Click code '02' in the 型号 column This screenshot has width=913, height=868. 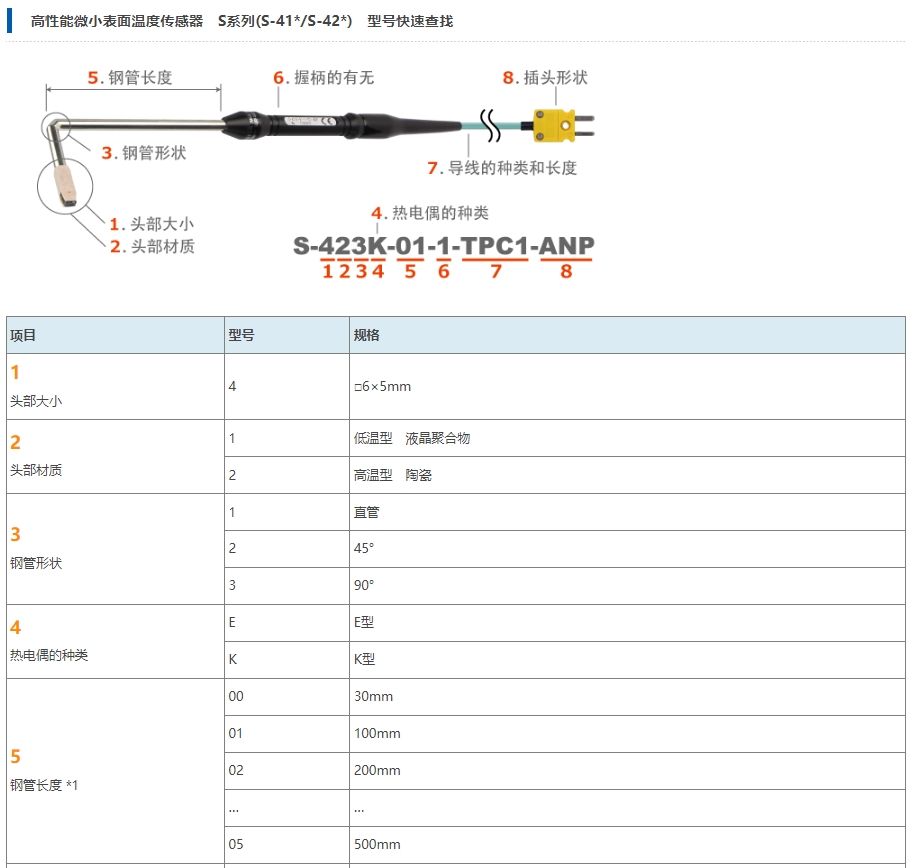click(x=287, y=771)
